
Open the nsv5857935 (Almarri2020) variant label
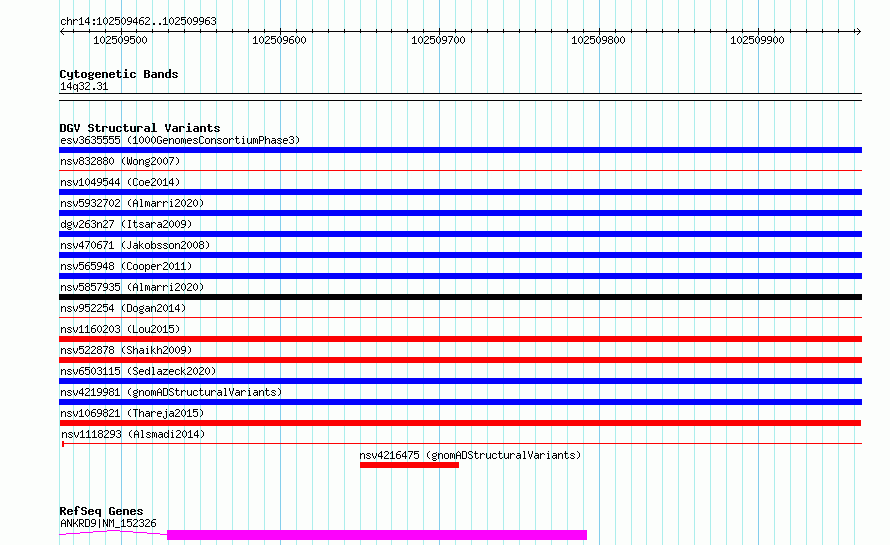(x=132, y=287)
